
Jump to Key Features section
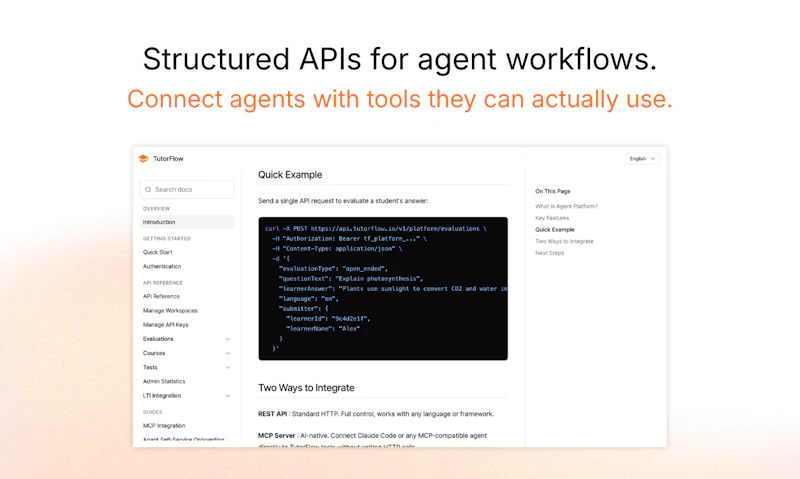(552, 218)
